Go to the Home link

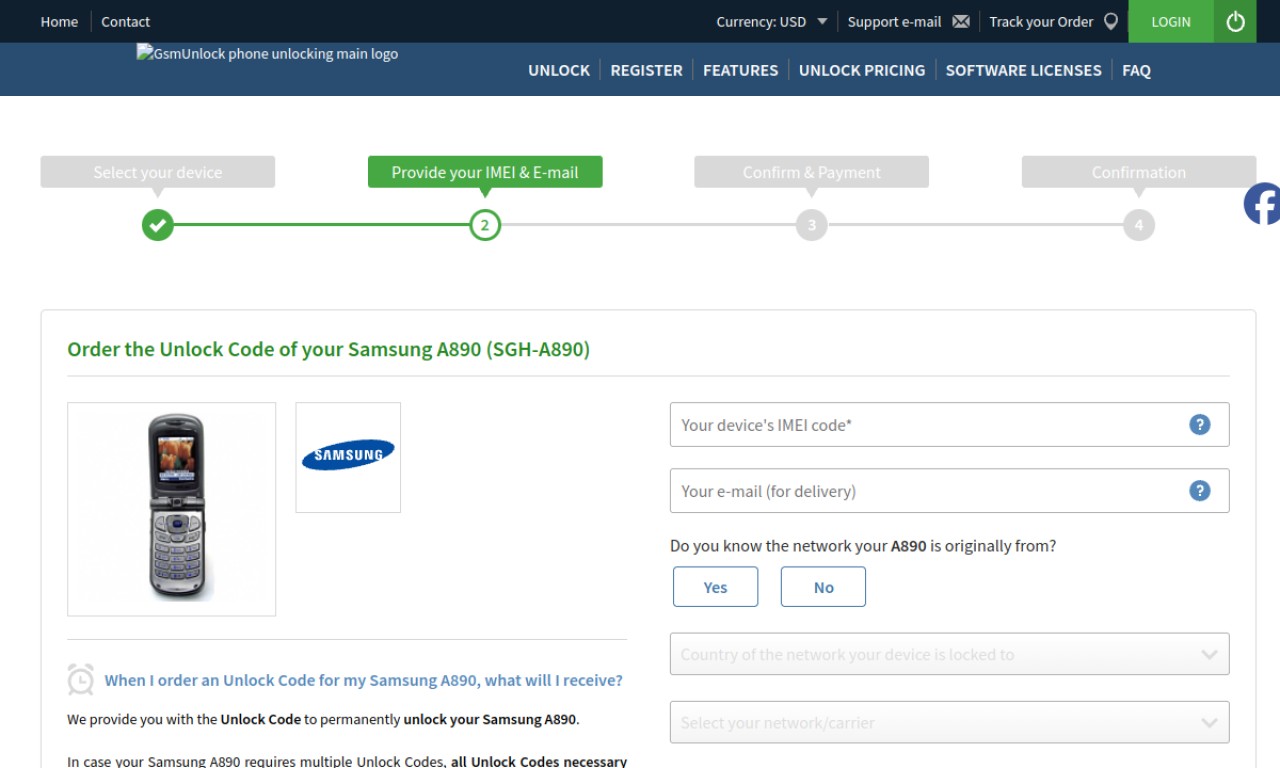[59, 22]
